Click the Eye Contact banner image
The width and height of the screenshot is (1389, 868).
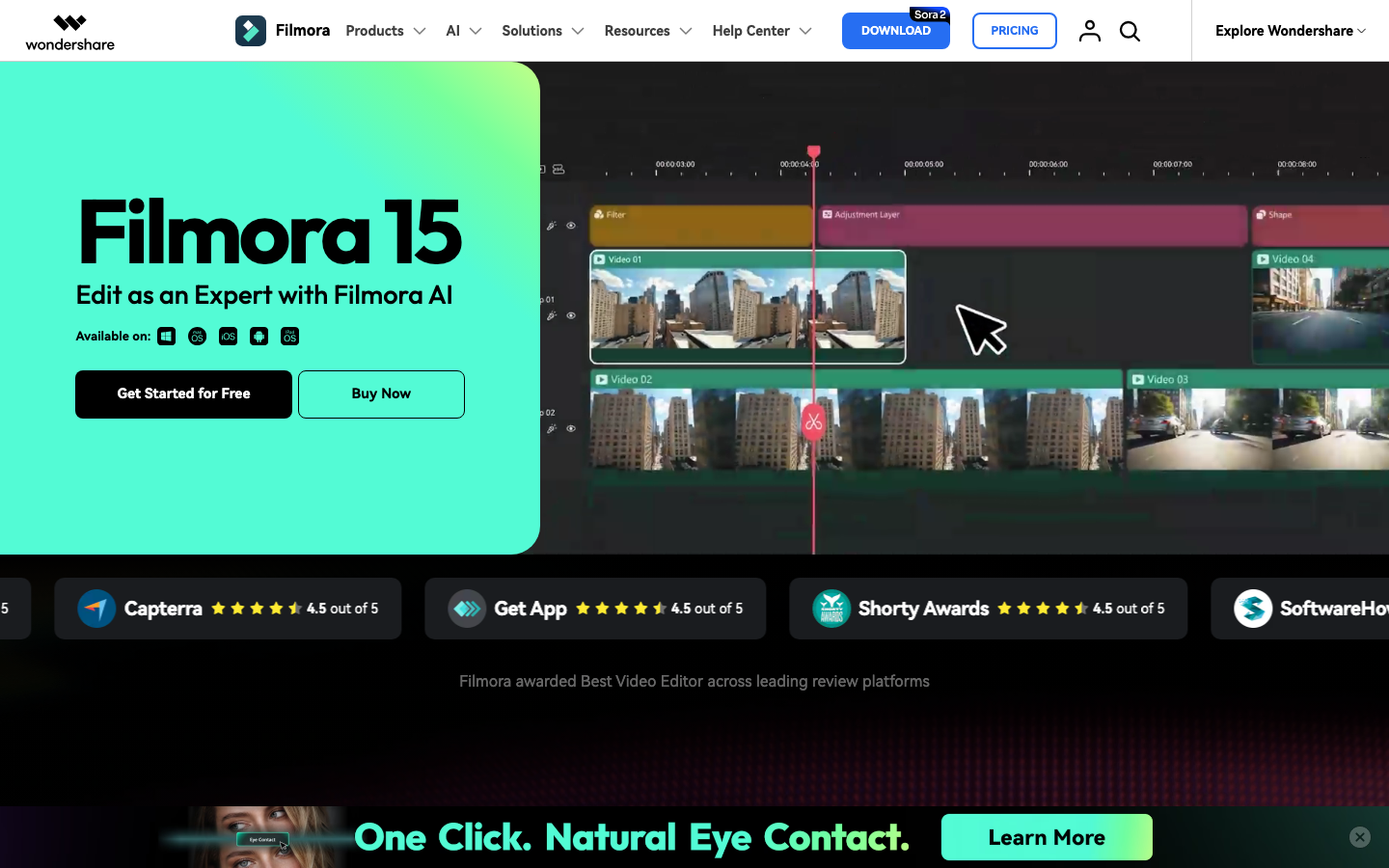[260, 837]
